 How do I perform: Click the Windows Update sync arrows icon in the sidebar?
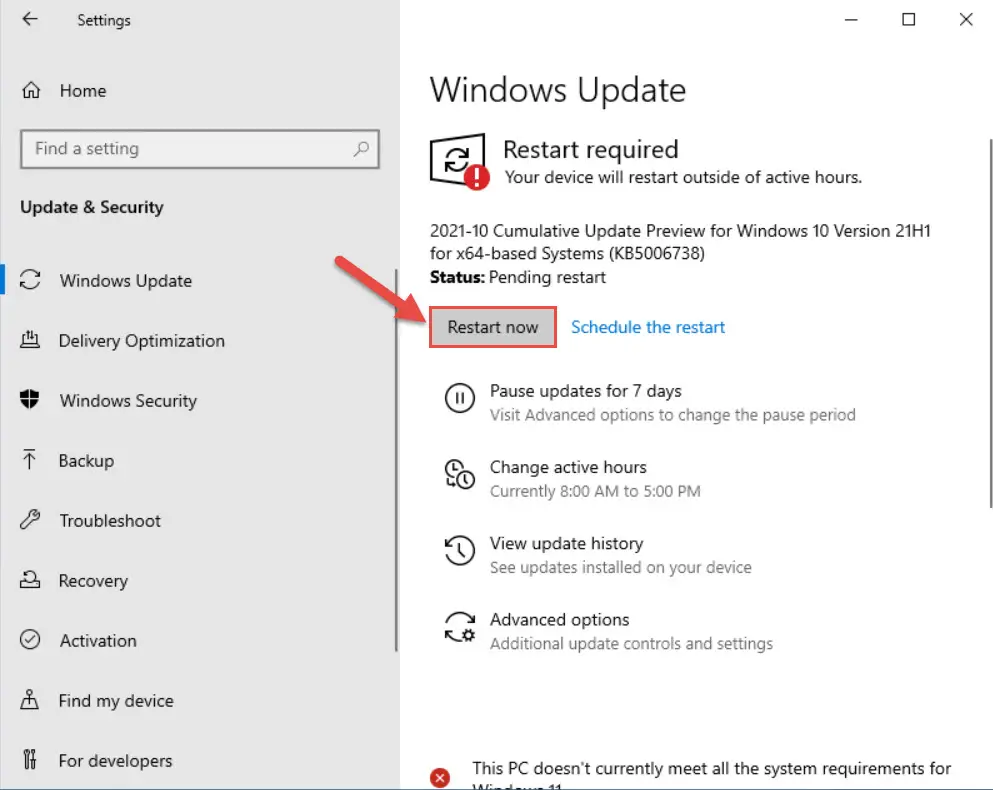point(30,280)
